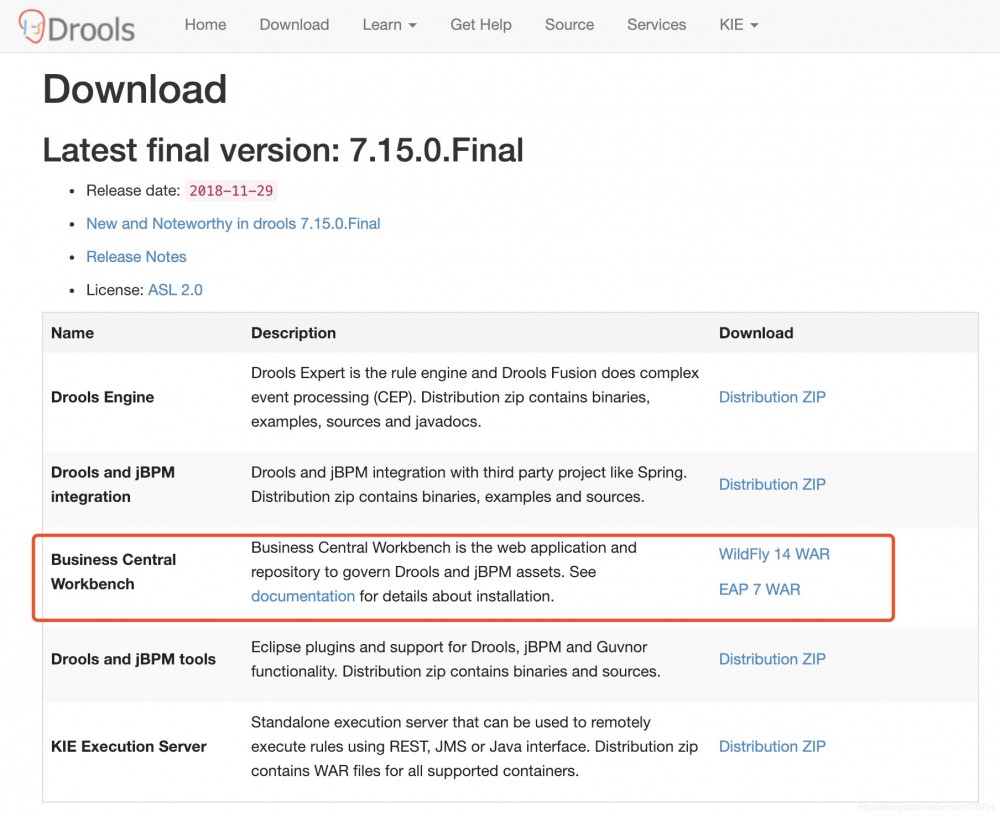Go to Download in the navbar
1000x817 pixels.
[294, 25]
